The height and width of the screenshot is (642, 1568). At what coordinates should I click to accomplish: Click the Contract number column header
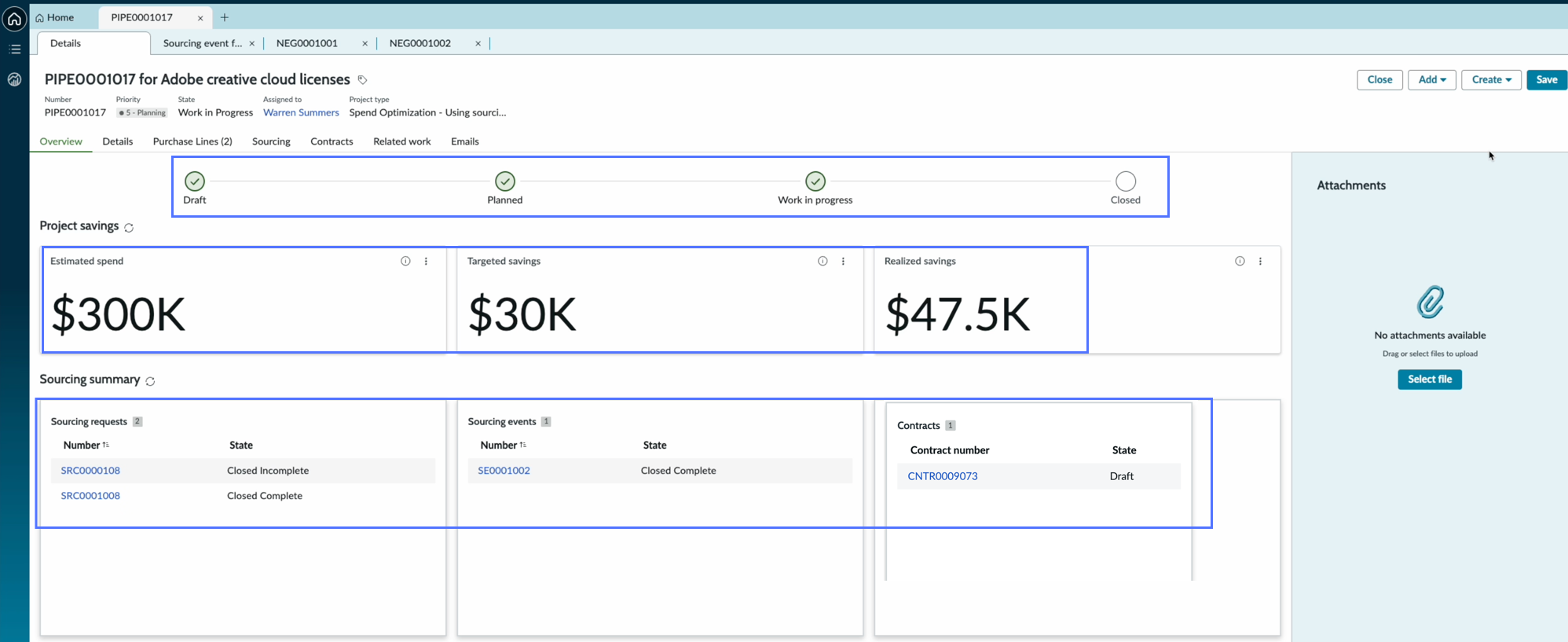tap(950, 450)
